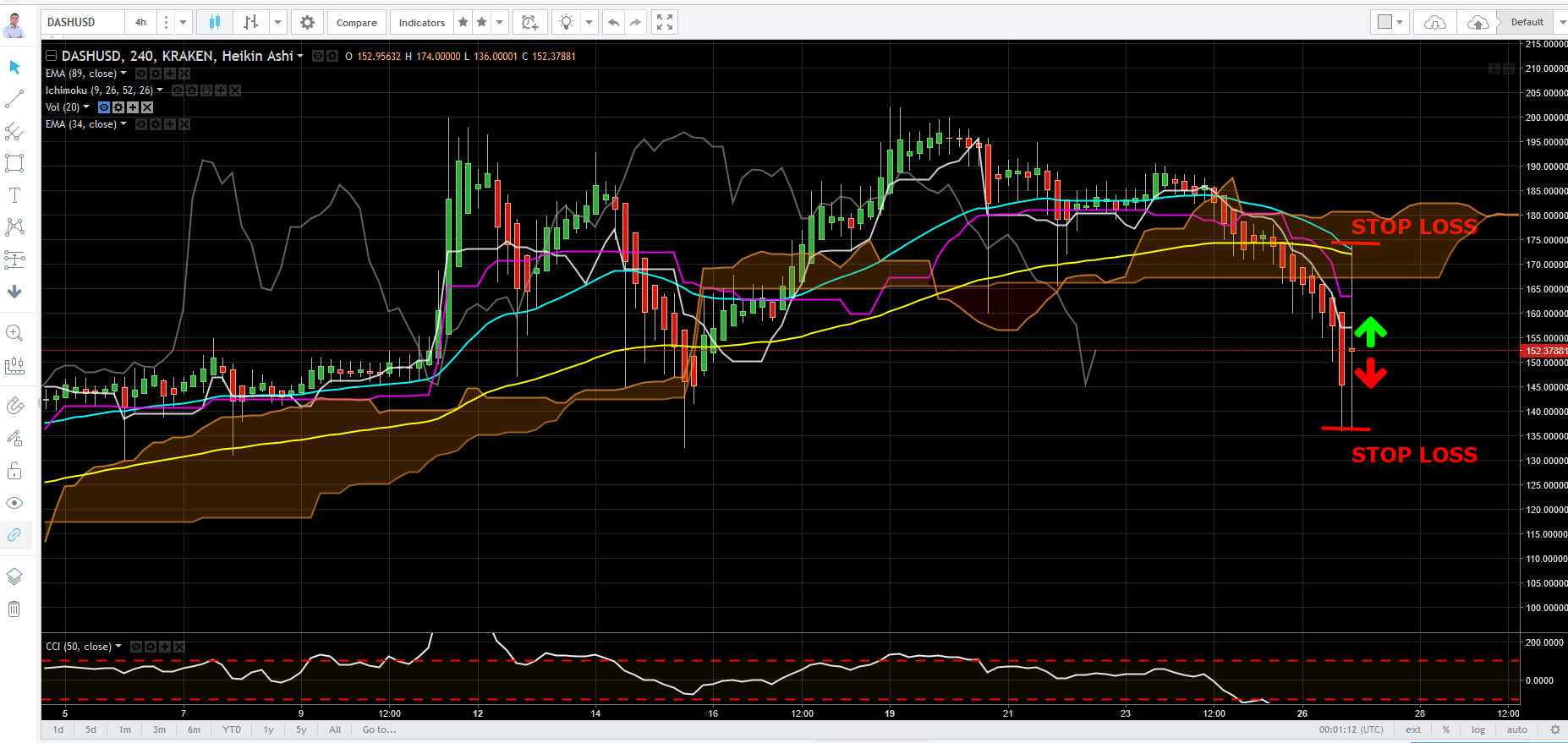Screen dimensions: 1568x743
Task: Enter fullscreen mode
Action: click(665, 22)
